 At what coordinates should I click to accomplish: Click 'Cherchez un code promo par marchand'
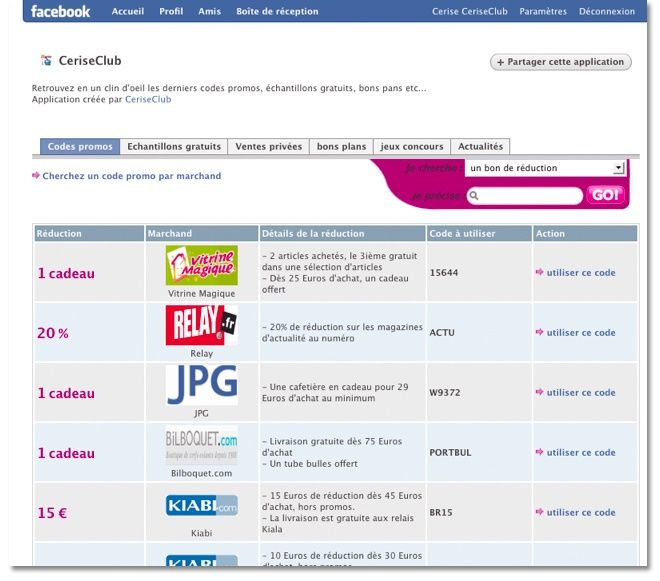click(132, 176)
